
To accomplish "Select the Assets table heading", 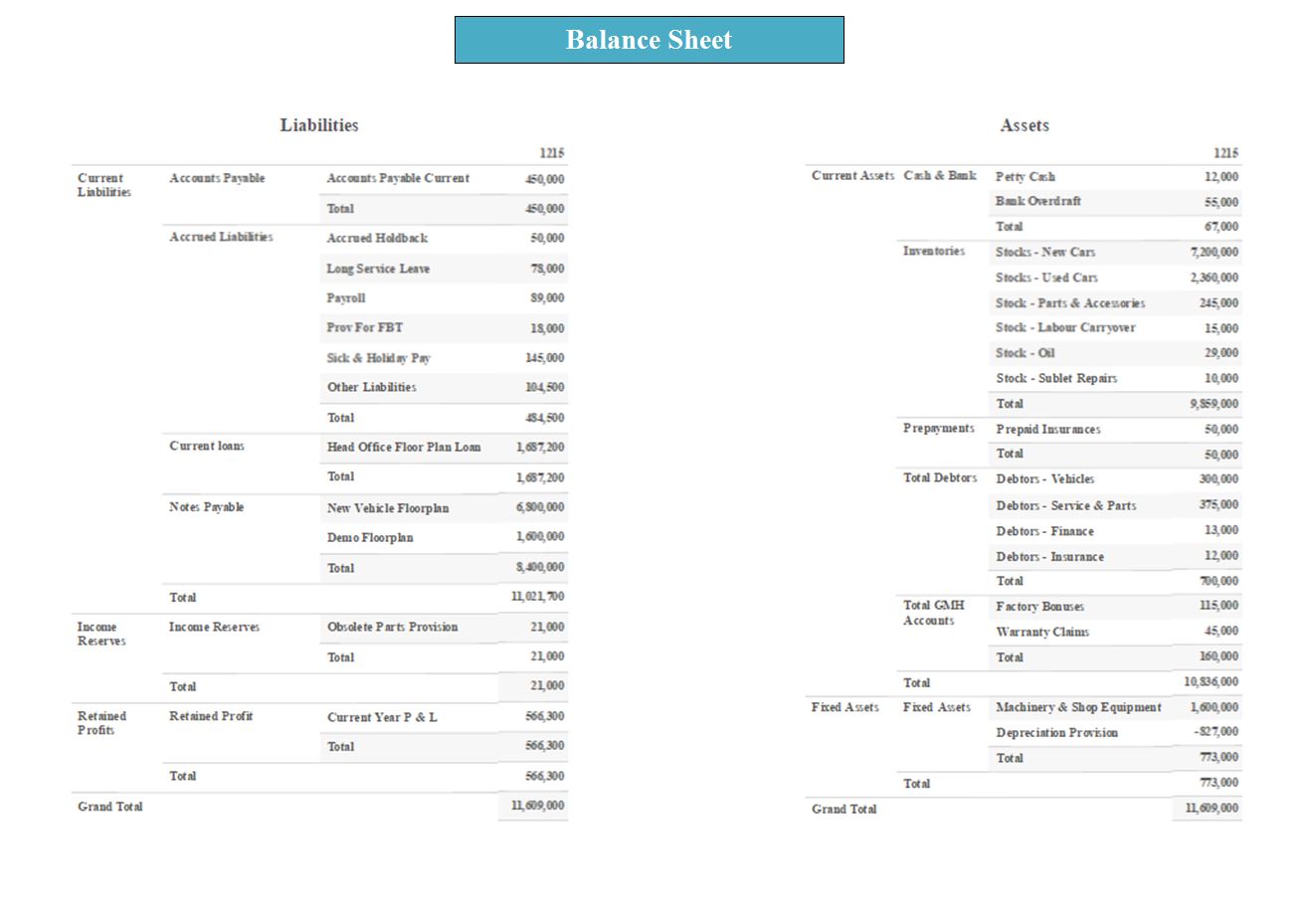I will tap(1024, 125).
